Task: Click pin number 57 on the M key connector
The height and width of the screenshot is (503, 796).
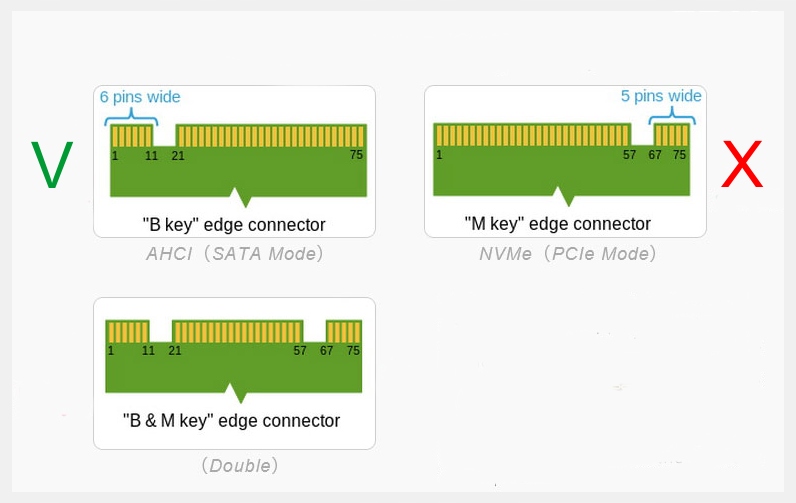Action: pyautogui.click(x=629, y=155)
